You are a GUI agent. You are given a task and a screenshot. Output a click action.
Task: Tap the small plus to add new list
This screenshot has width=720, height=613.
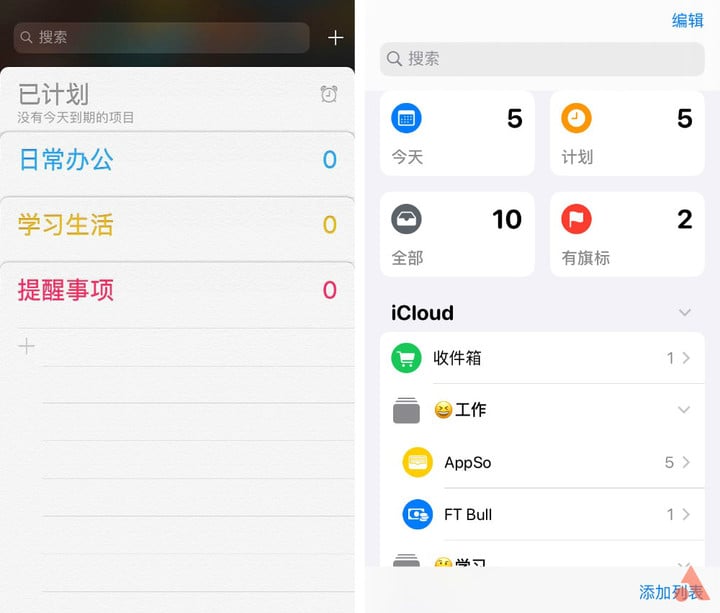pyautogui.click(x=26, y=346)
